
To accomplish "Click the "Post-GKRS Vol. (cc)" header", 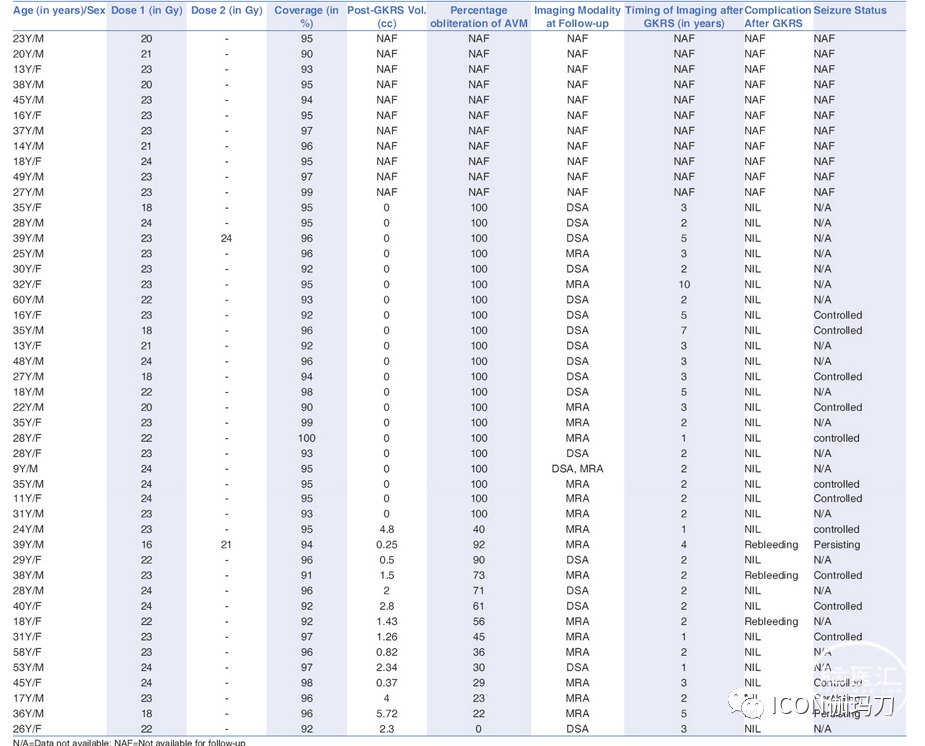I will [386, 17].
